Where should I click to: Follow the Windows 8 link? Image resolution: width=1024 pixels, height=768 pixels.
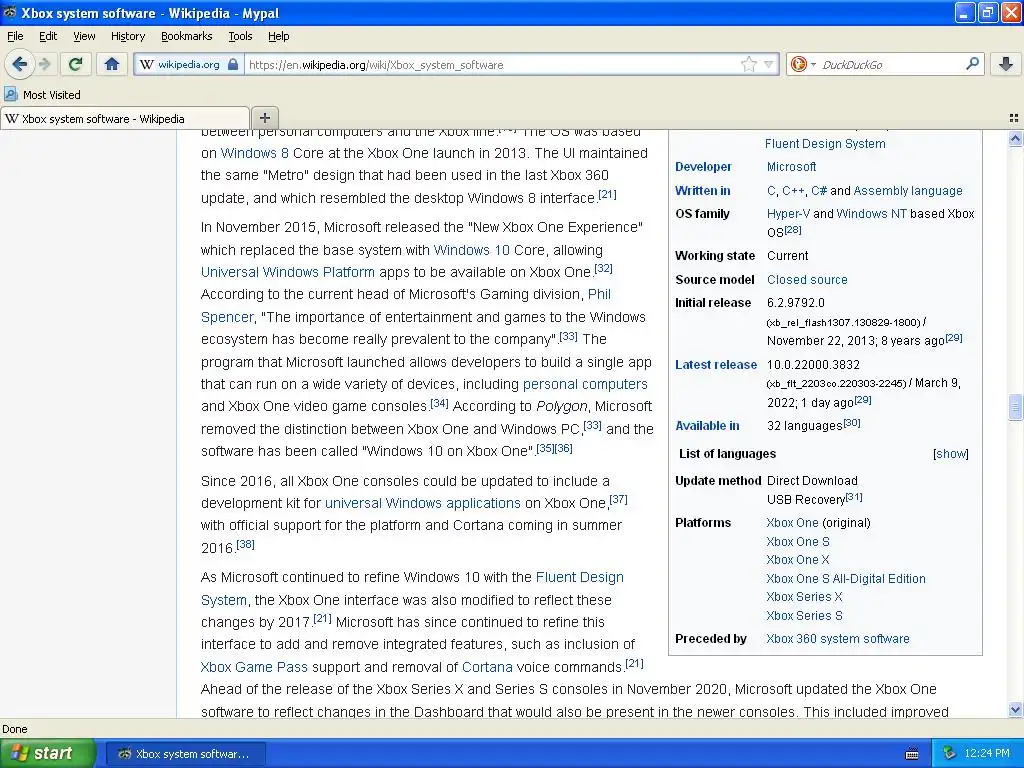click(255, 153)
